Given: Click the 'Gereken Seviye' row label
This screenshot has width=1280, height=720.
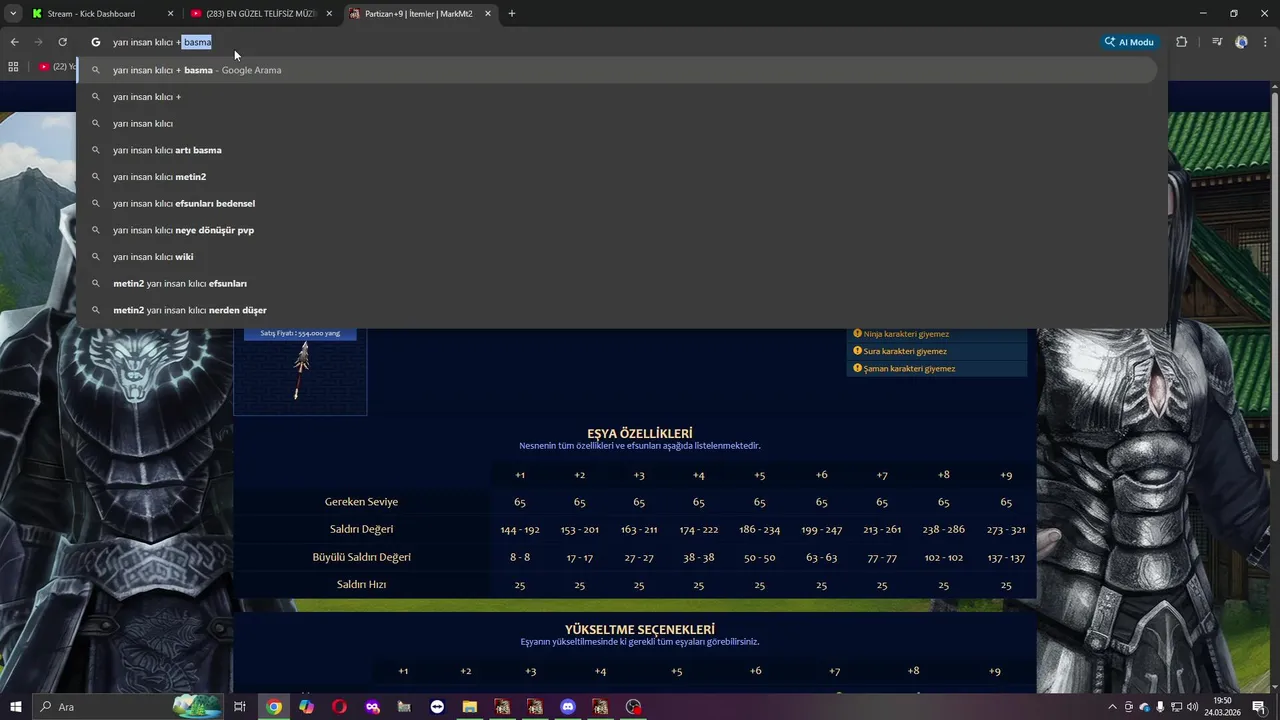Looking at the screenshot, I should tap(361, 502).
